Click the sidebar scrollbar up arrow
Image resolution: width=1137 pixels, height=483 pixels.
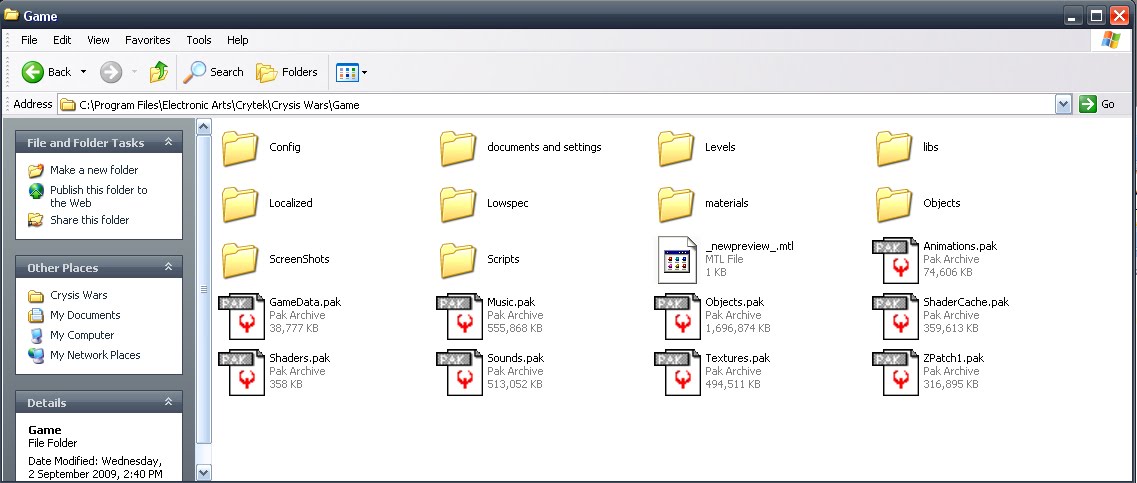click(204, 128)
